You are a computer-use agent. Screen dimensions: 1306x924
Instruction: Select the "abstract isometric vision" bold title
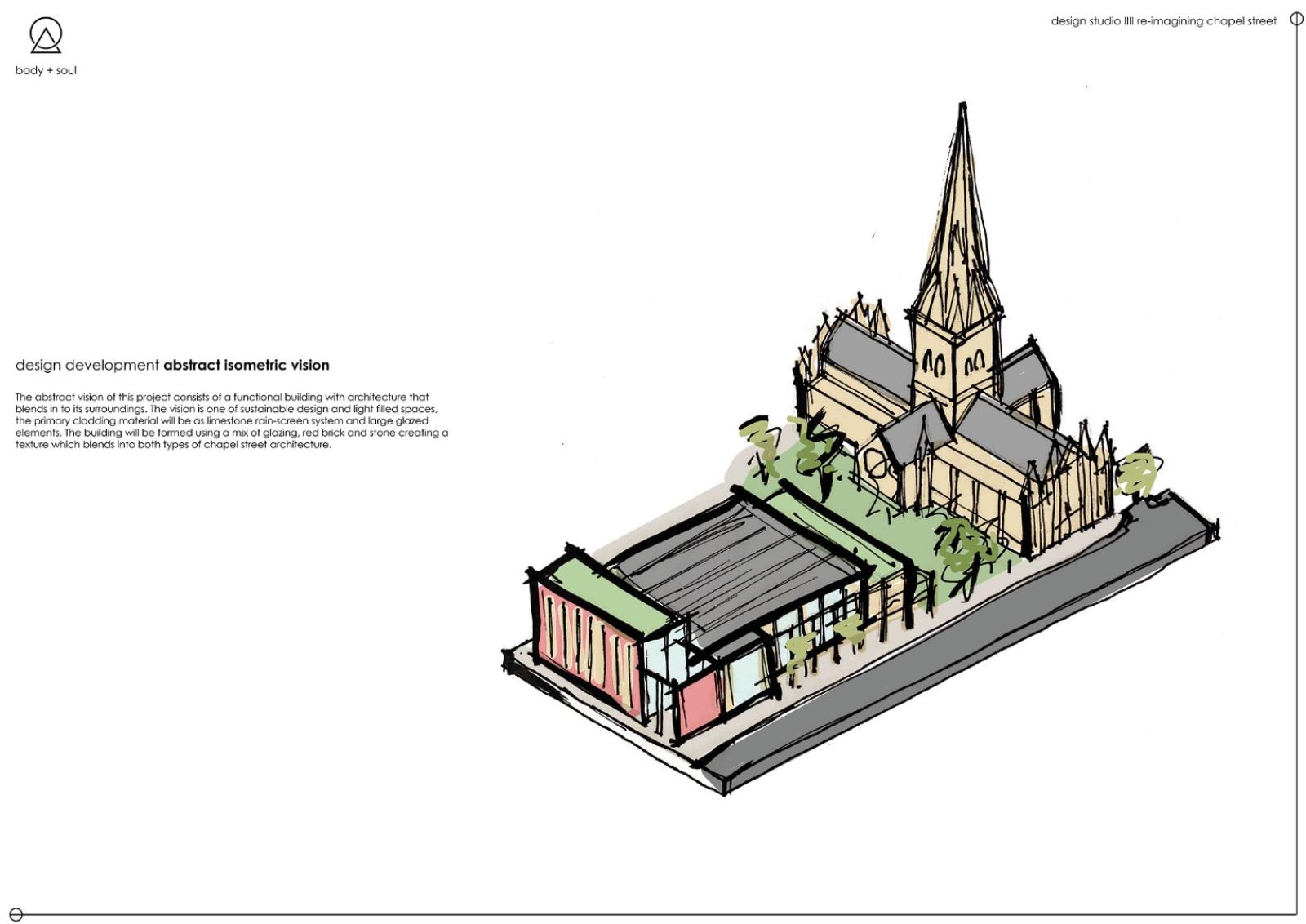tap(246, 366)
